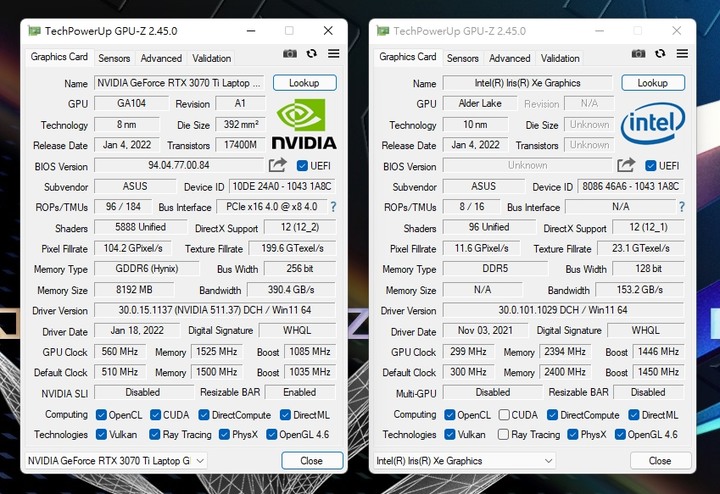Screen dimensions: 720x494
Task: Click the Name field showing Intel(R) Iris(R) Xe Graphics
Action: tap(528, 83)
